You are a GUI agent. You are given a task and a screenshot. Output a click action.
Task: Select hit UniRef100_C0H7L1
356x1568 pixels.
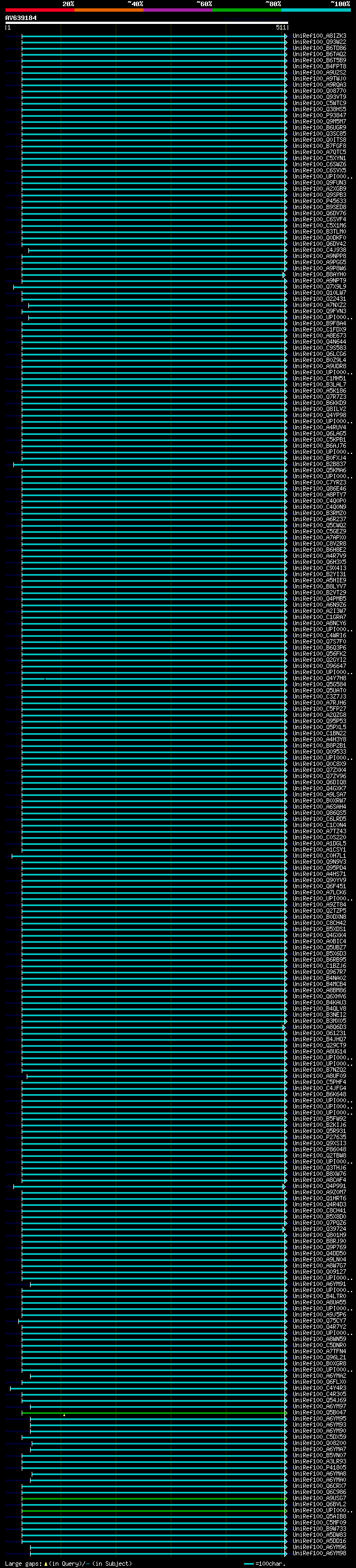coord(319,856)
